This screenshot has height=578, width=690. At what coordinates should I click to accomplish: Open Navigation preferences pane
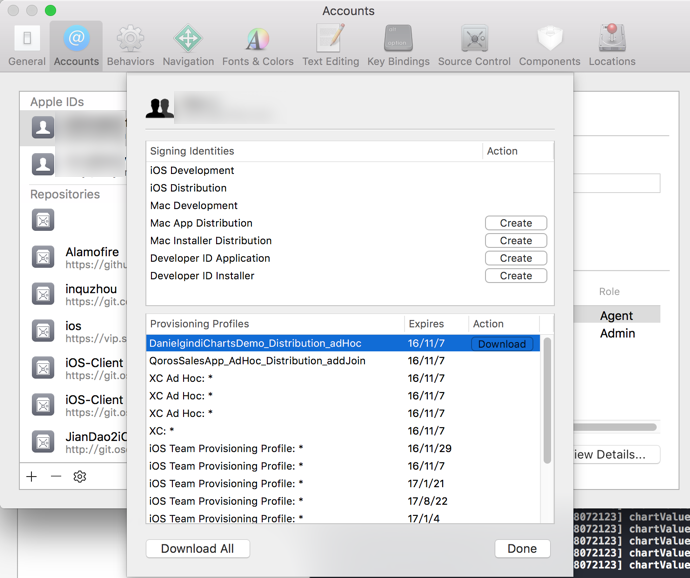pyautogui.click(x=188, y=46)
